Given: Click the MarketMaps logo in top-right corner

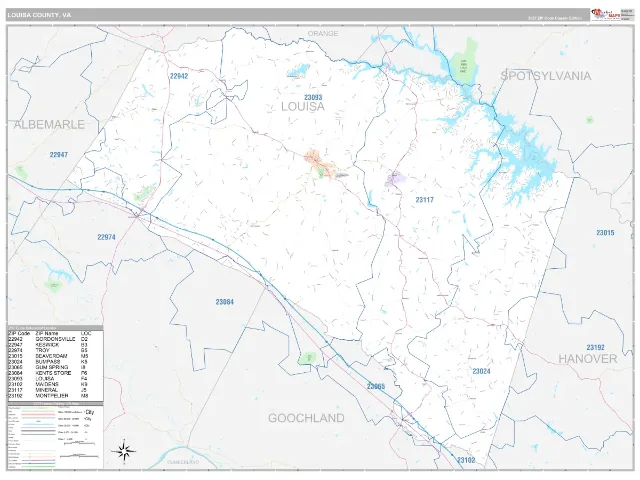Looking at the screenshot, I should (x=606, y=14).
